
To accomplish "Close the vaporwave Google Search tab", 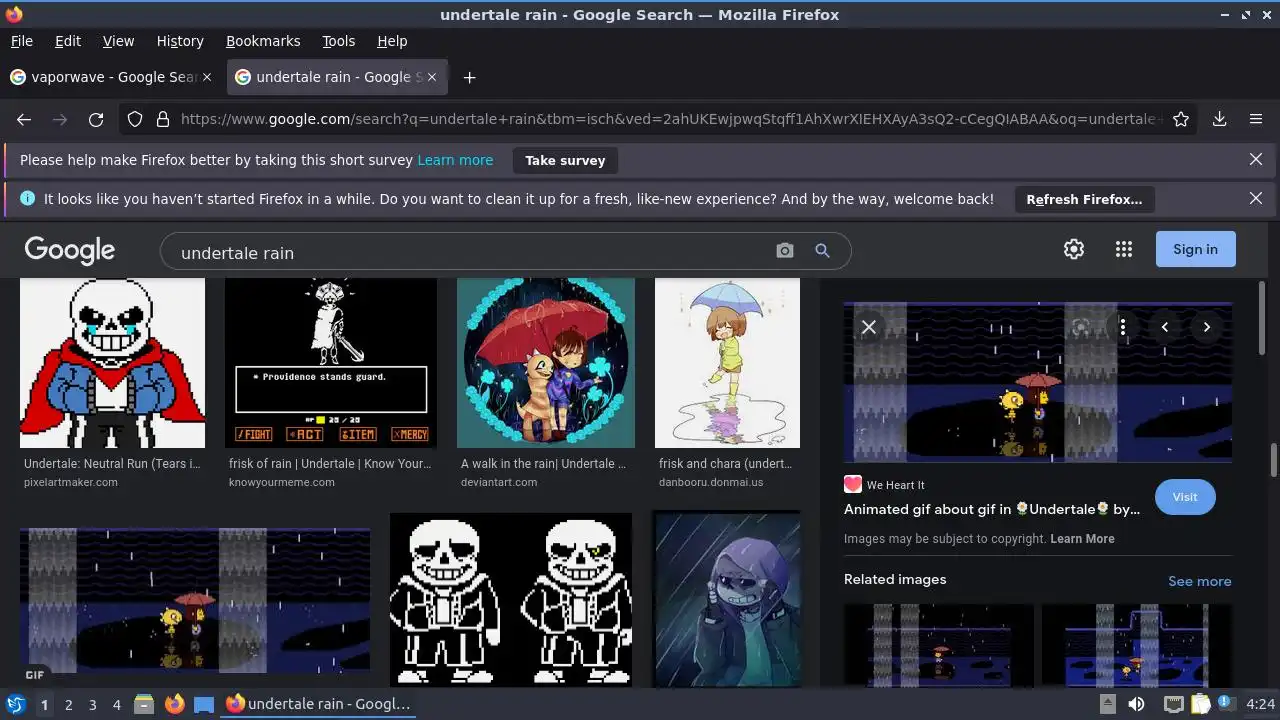I will click(207, 77).
